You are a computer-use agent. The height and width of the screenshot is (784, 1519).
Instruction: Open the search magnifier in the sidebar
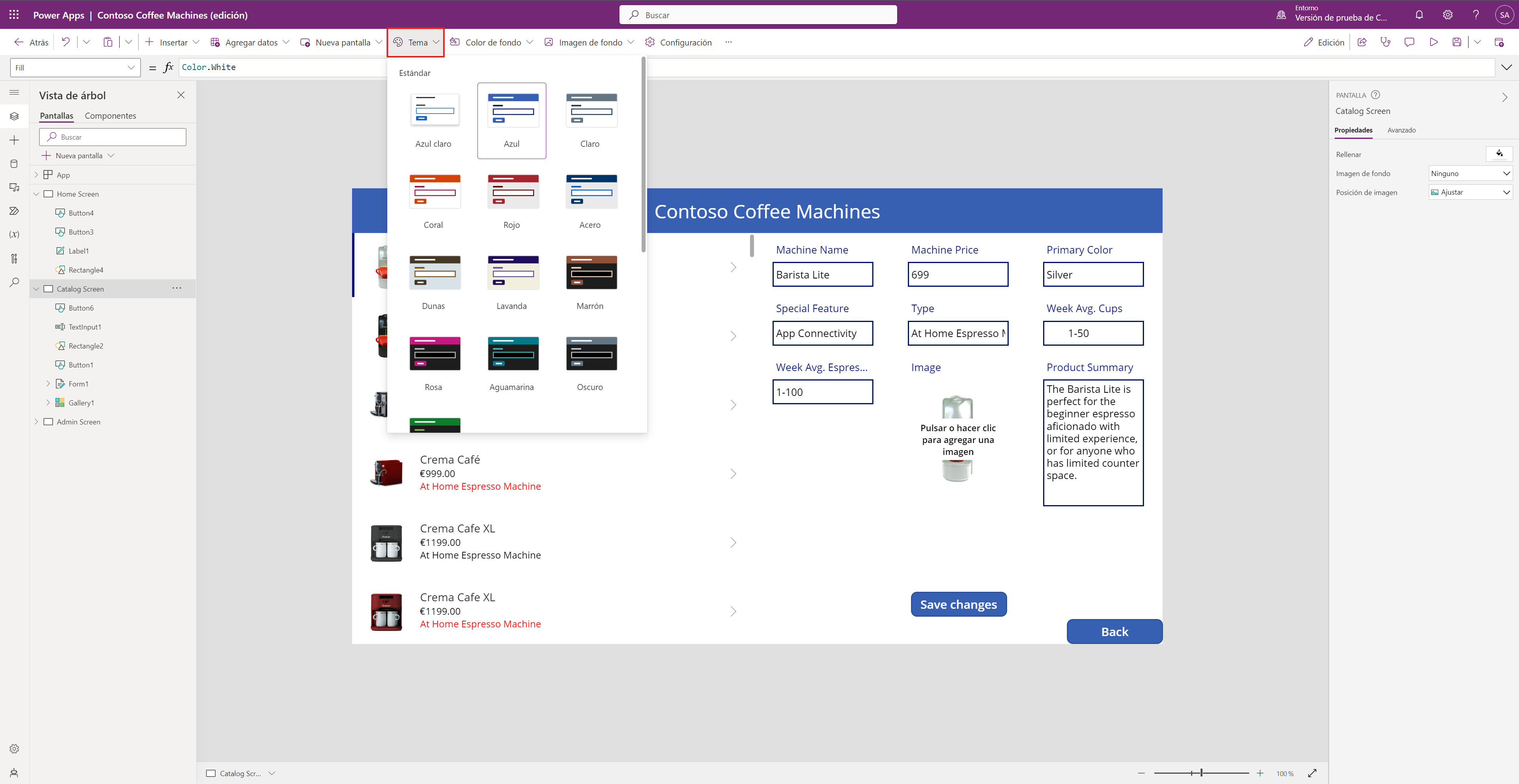[x=14, y=282]
